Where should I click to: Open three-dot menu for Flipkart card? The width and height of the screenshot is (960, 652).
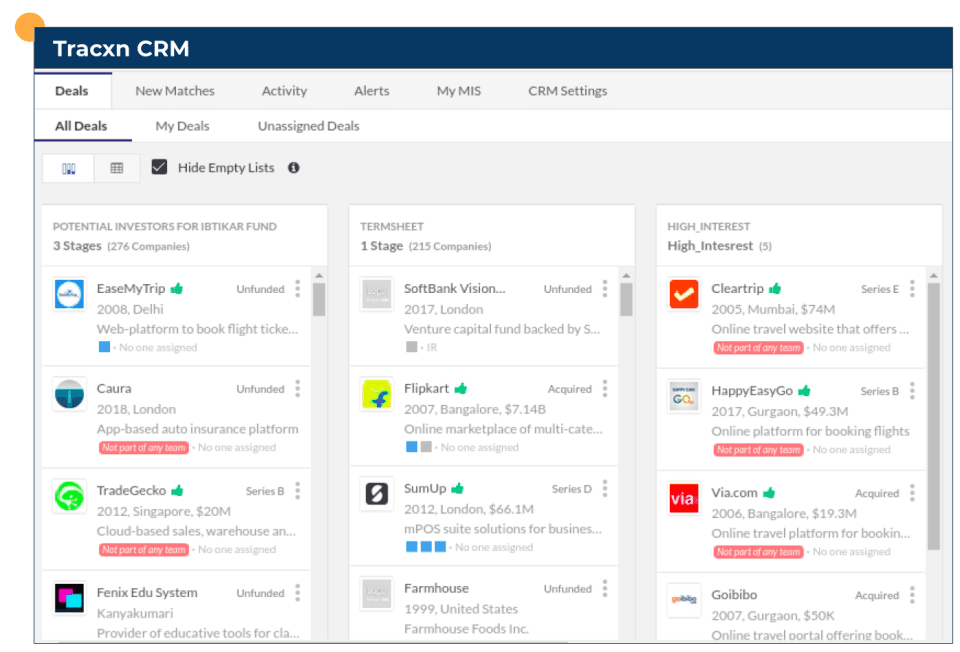(x=604, y=389)
